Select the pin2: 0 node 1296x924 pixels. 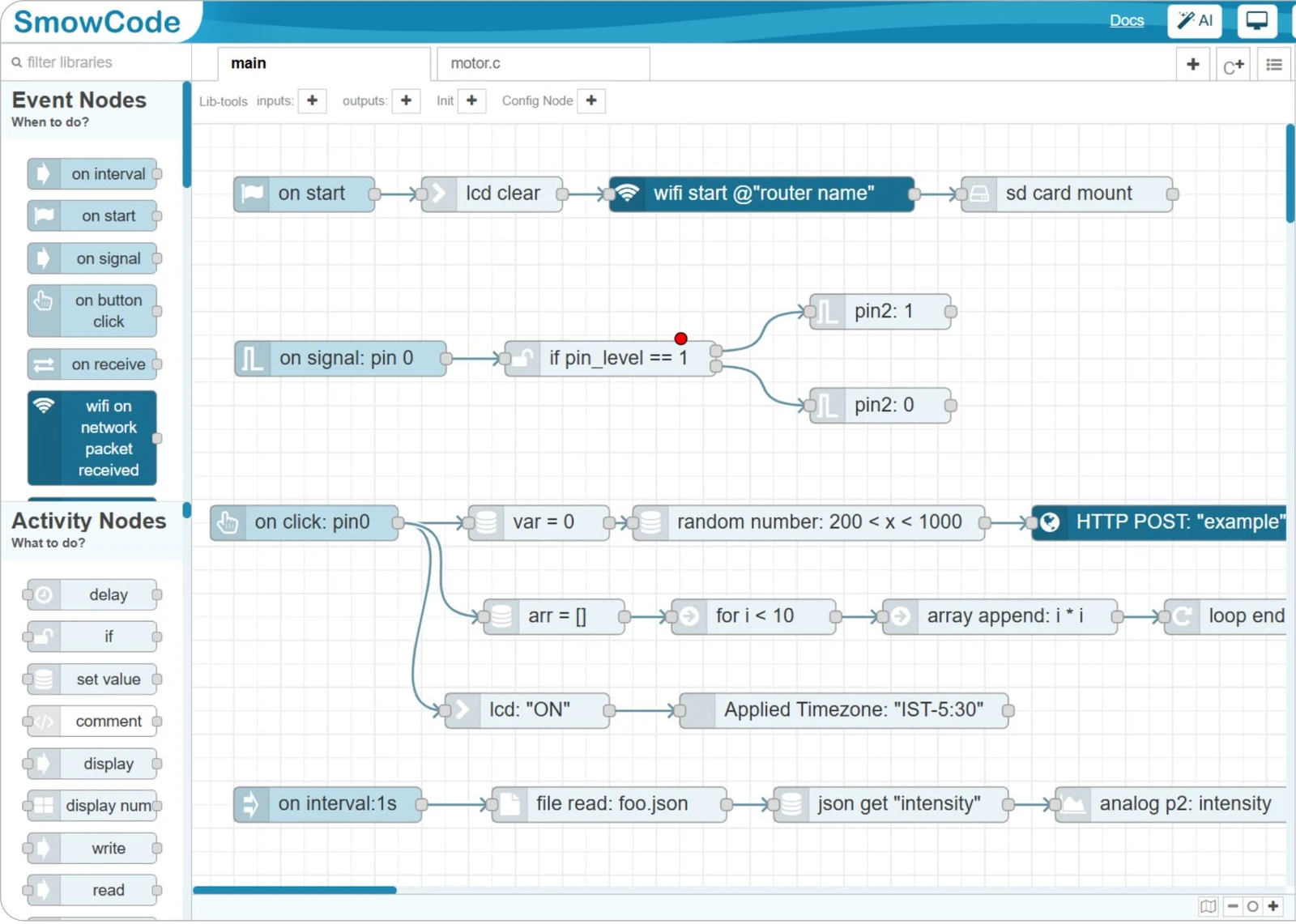880,405
